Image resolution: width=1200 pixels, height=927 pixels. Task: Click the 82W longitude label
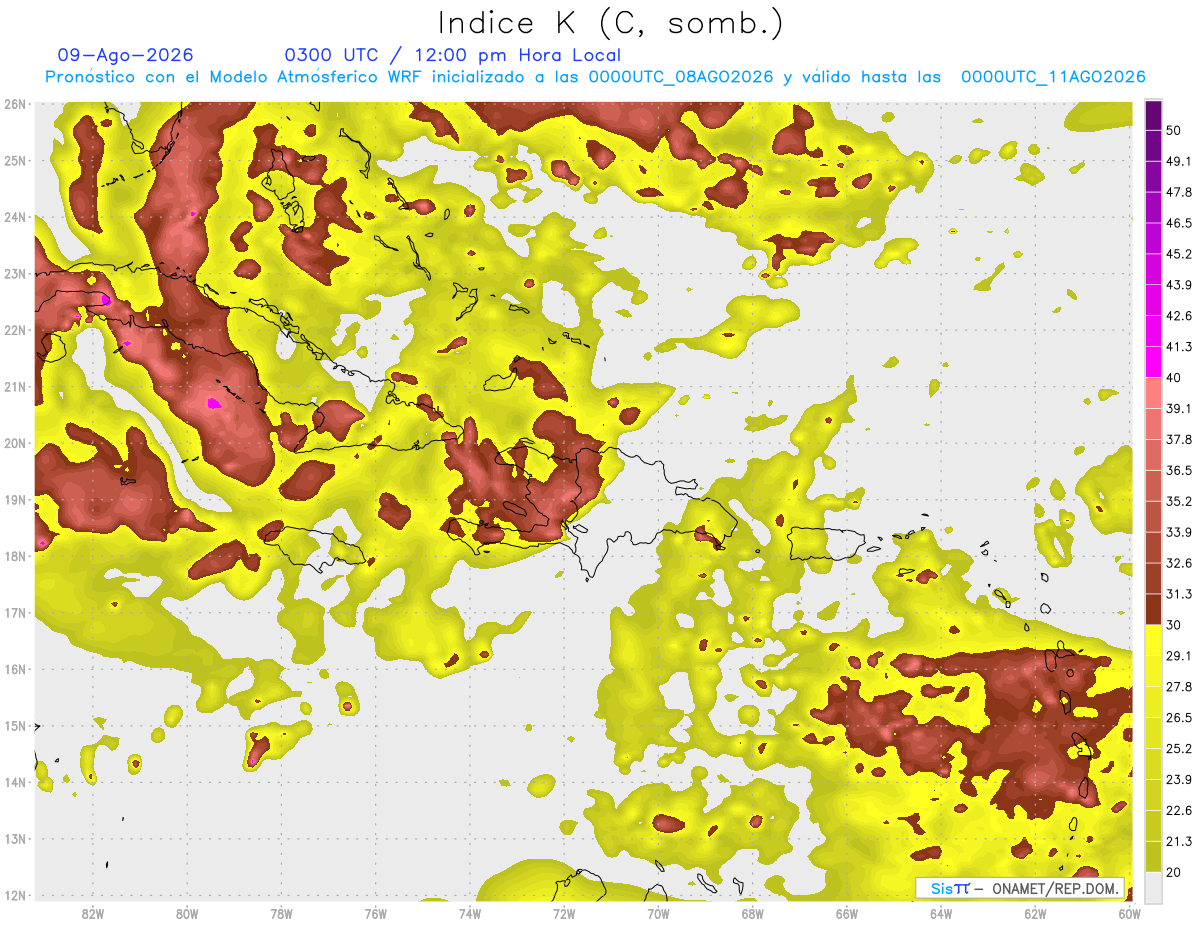point(93,914)
